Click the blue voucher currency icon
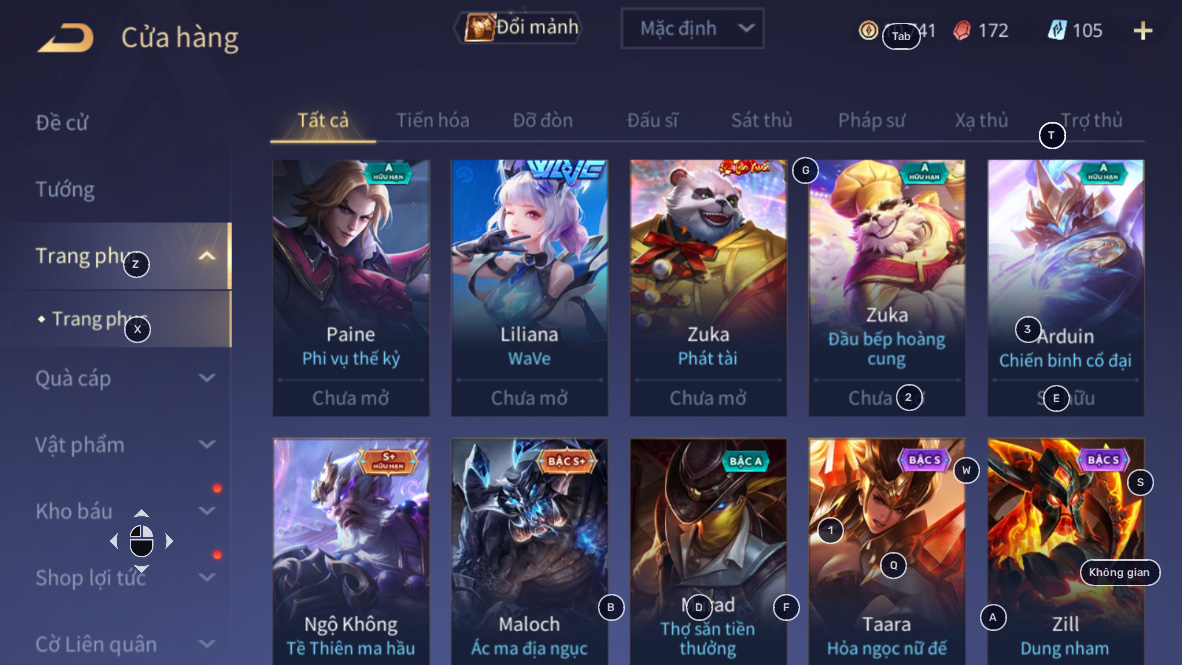This screenshot has width=1182, height=665. click(x=1057, y=30)
